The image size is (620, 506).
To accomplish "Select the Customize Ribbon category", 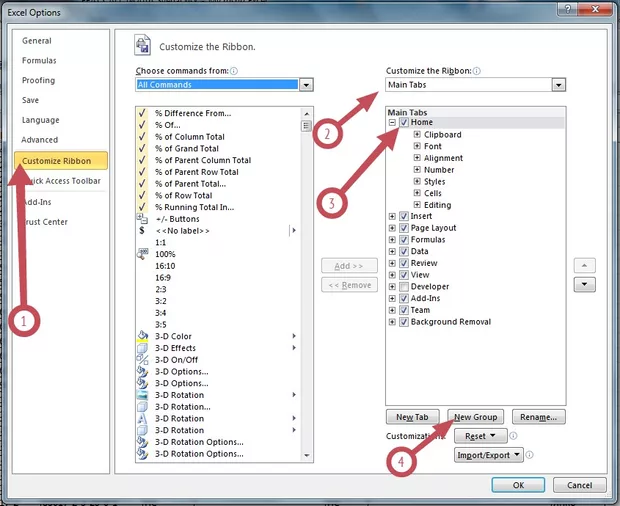I will coord(61,161).
